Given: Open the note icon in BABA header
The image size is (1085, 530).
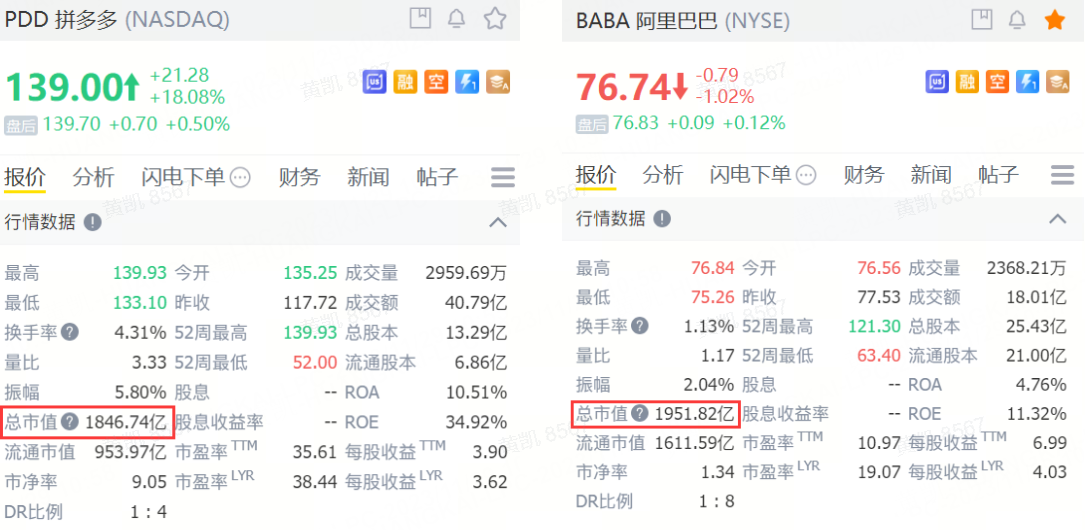Looking at the screenshot, I should click(x=982, y=19).
